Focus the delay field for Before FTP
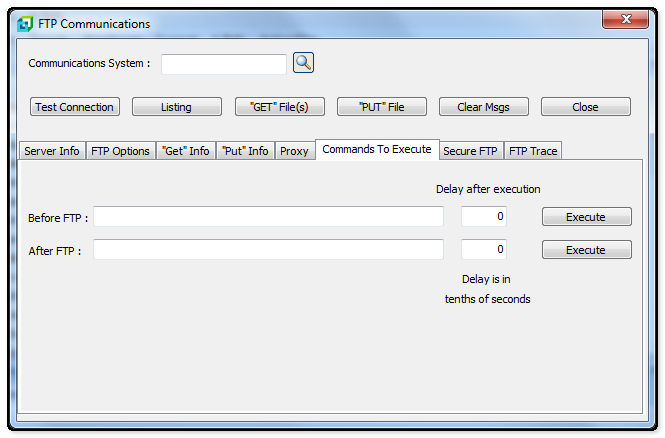665x438 pixels. (483, 217)
